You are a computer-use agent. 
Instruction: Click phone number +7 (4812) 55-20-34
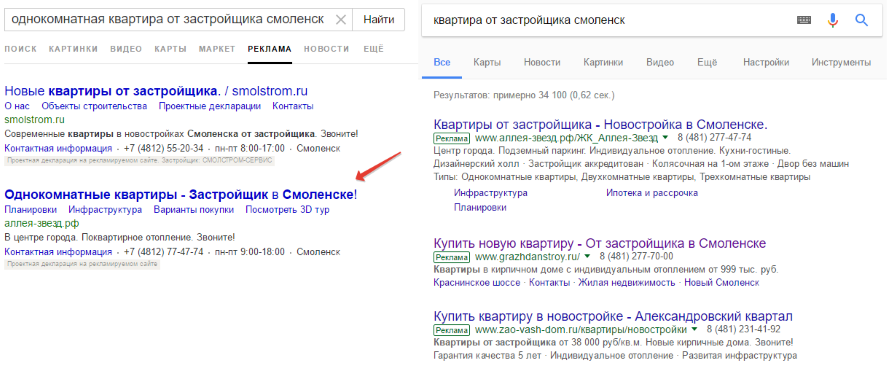click(x=163, y=149)
